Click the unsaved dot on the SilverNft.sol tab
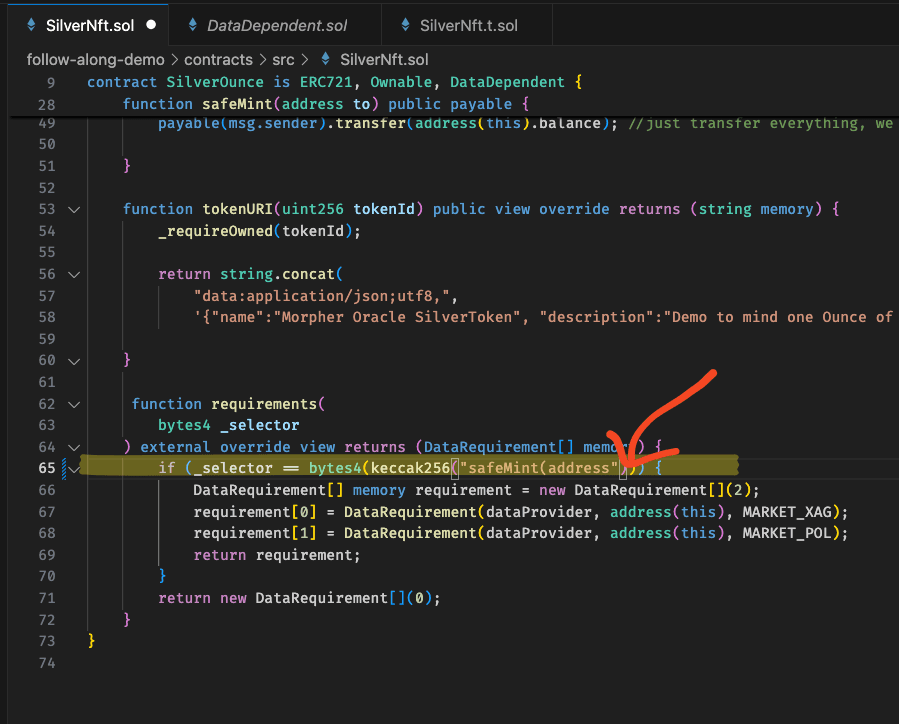The height and width of the screenshot is (724, 899). 151,25
